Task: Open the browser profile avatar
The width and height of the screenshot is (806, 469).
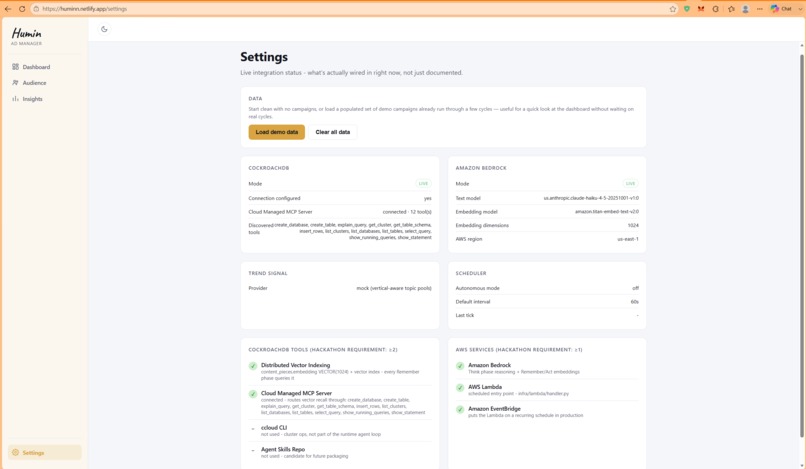Action: tap(745, 9)
